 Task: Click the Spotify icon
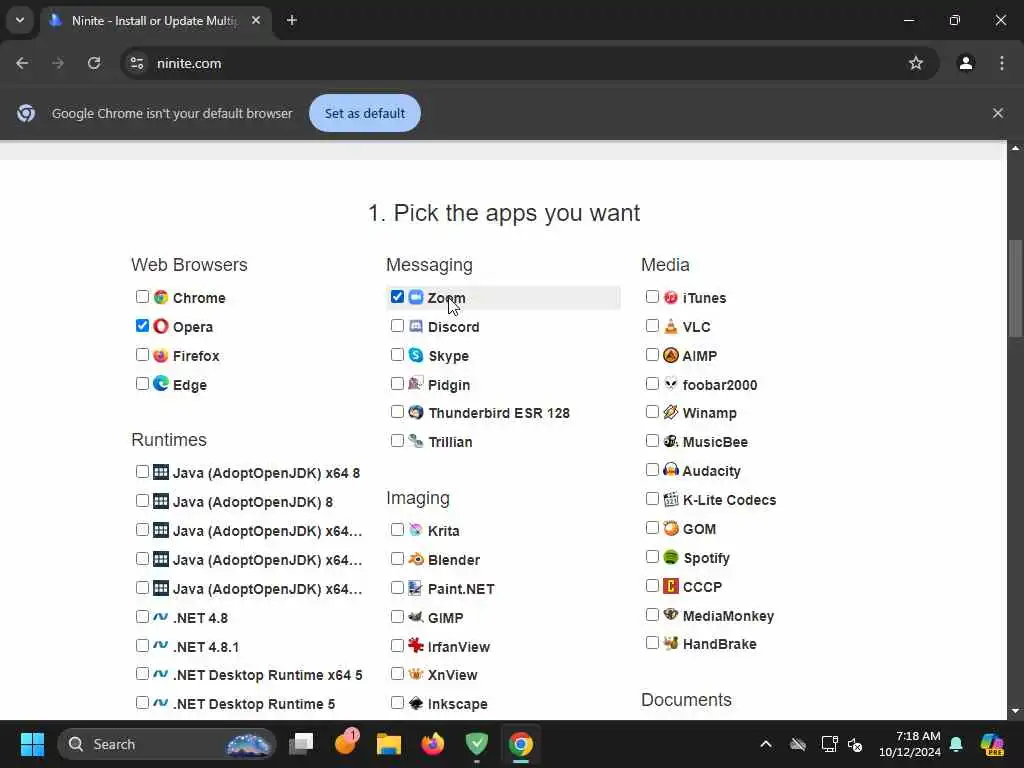[x=671, y=556]
